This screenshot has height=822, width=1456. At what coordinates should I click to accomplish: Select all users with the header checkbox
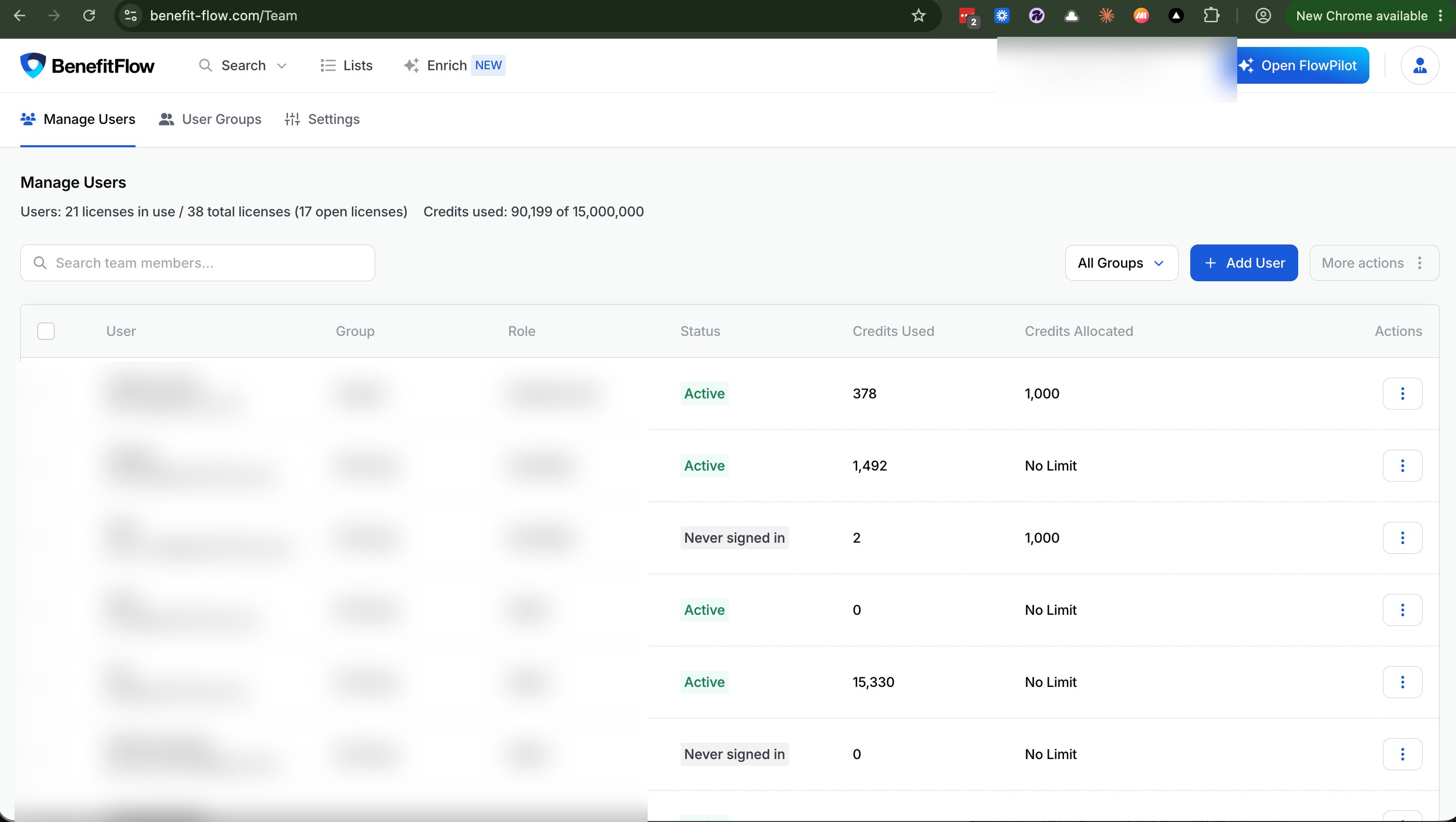tap(46, 331)
